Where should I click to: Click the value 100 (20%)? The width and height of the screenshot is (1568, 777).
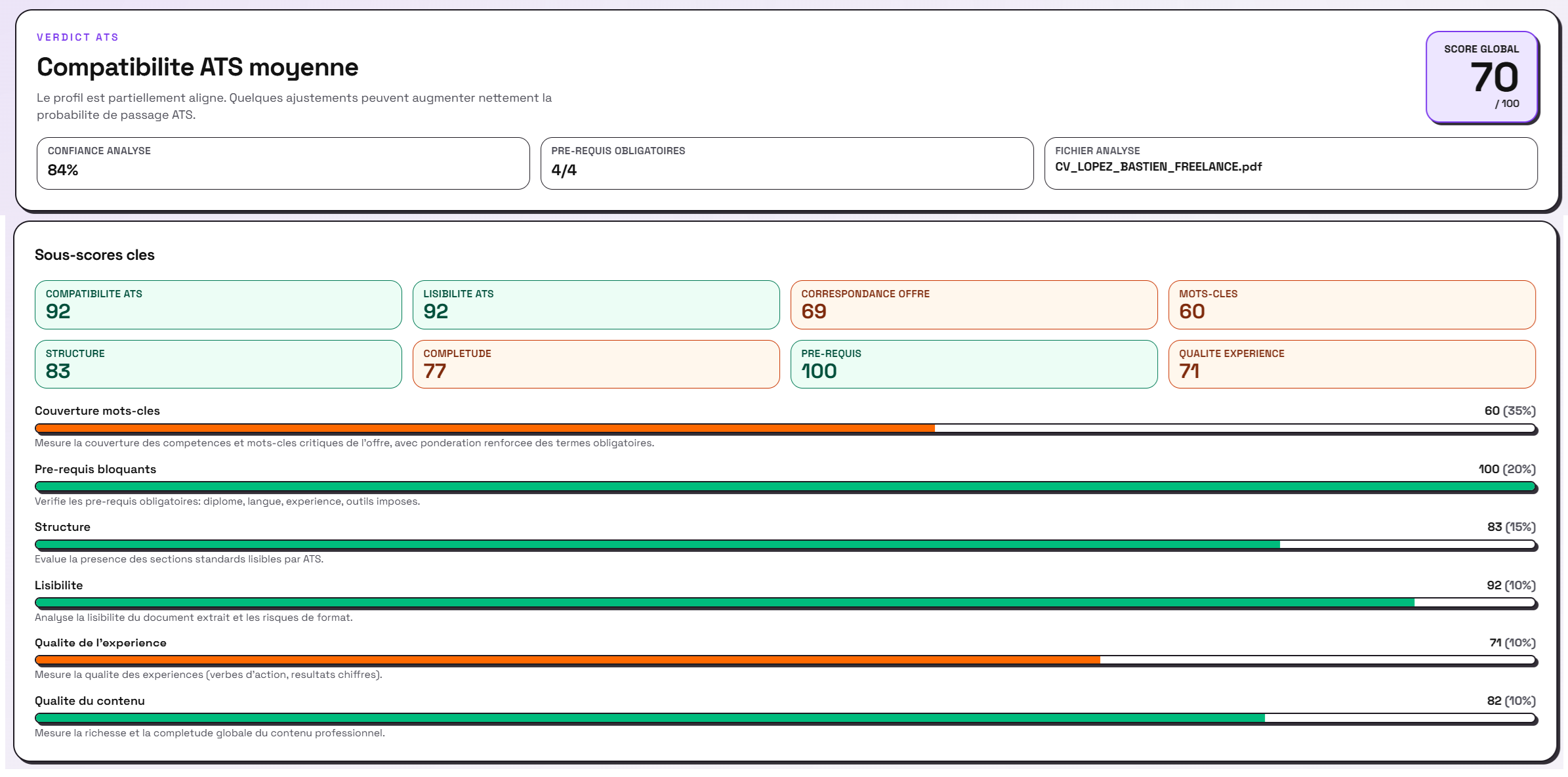point(1507,469)
